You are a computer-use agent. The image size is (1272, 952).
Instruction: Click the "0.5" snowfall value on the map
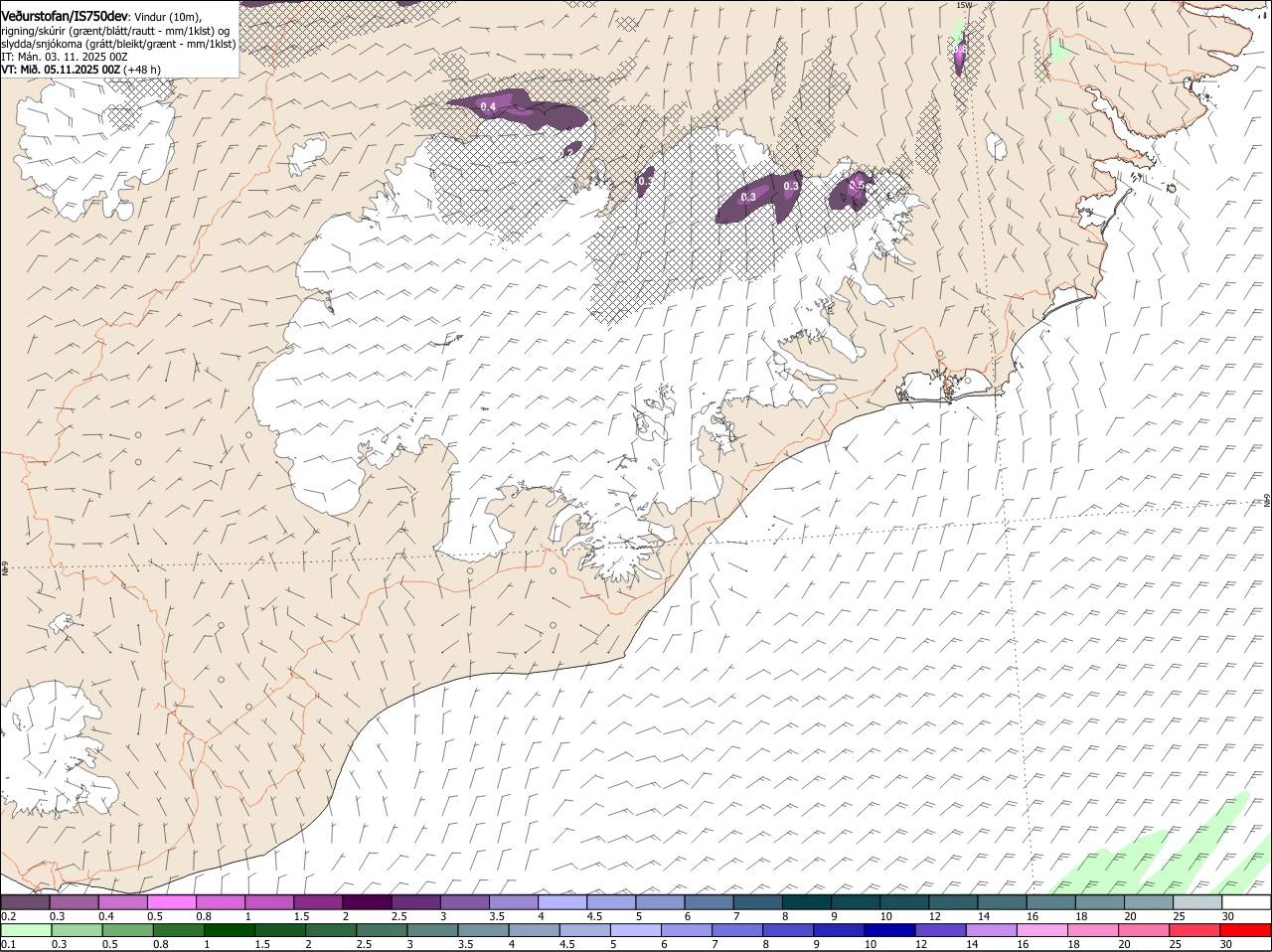click(858, 185)
